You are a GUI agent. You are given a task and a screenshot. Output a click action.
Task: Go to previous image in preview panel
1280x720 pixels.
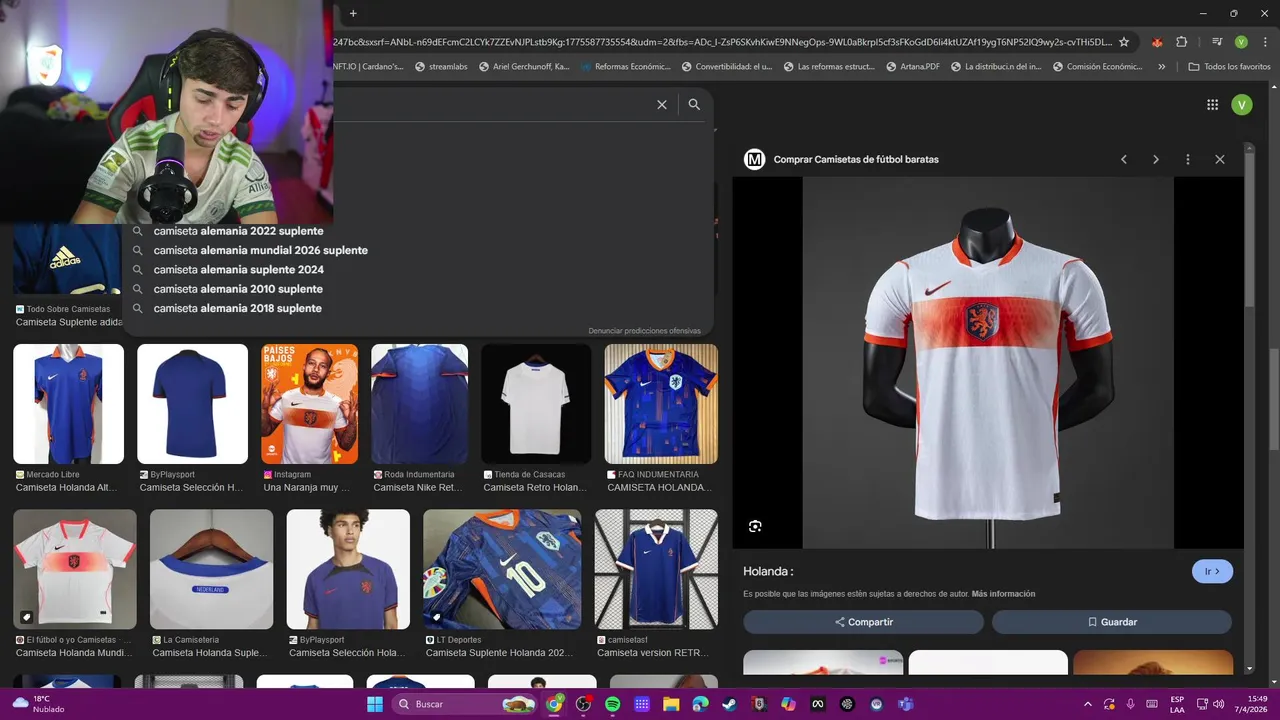[x=1124, y=159]
